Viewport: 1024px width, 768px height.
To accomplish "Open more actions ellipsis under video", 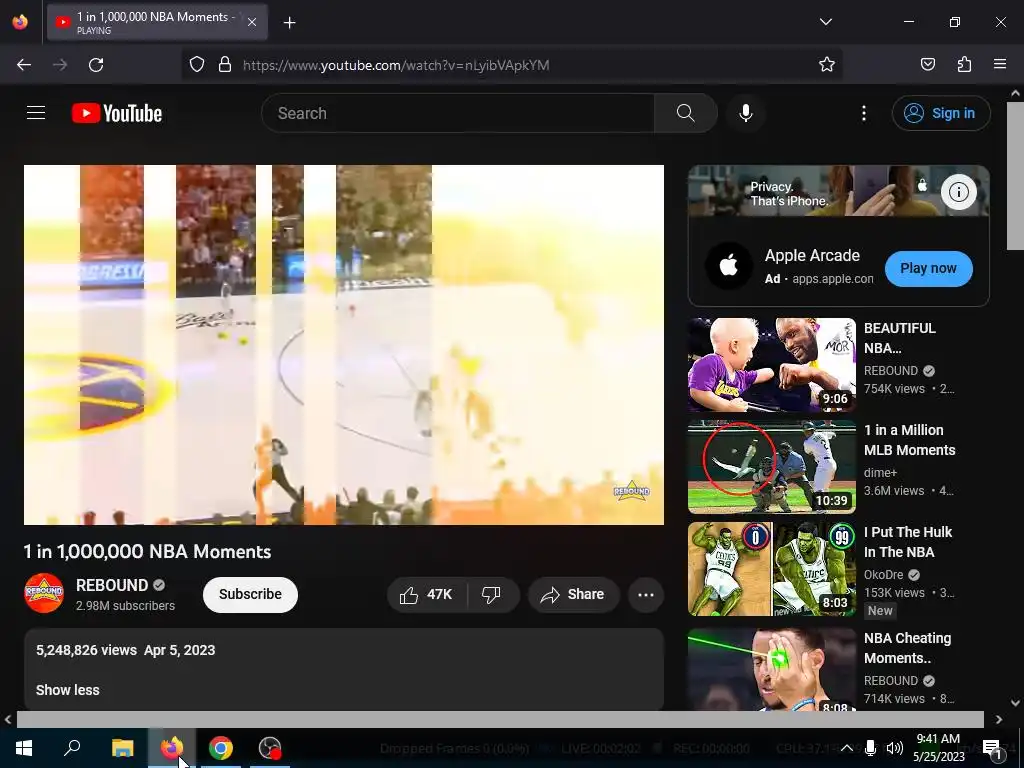I will (x=646, y=595).
